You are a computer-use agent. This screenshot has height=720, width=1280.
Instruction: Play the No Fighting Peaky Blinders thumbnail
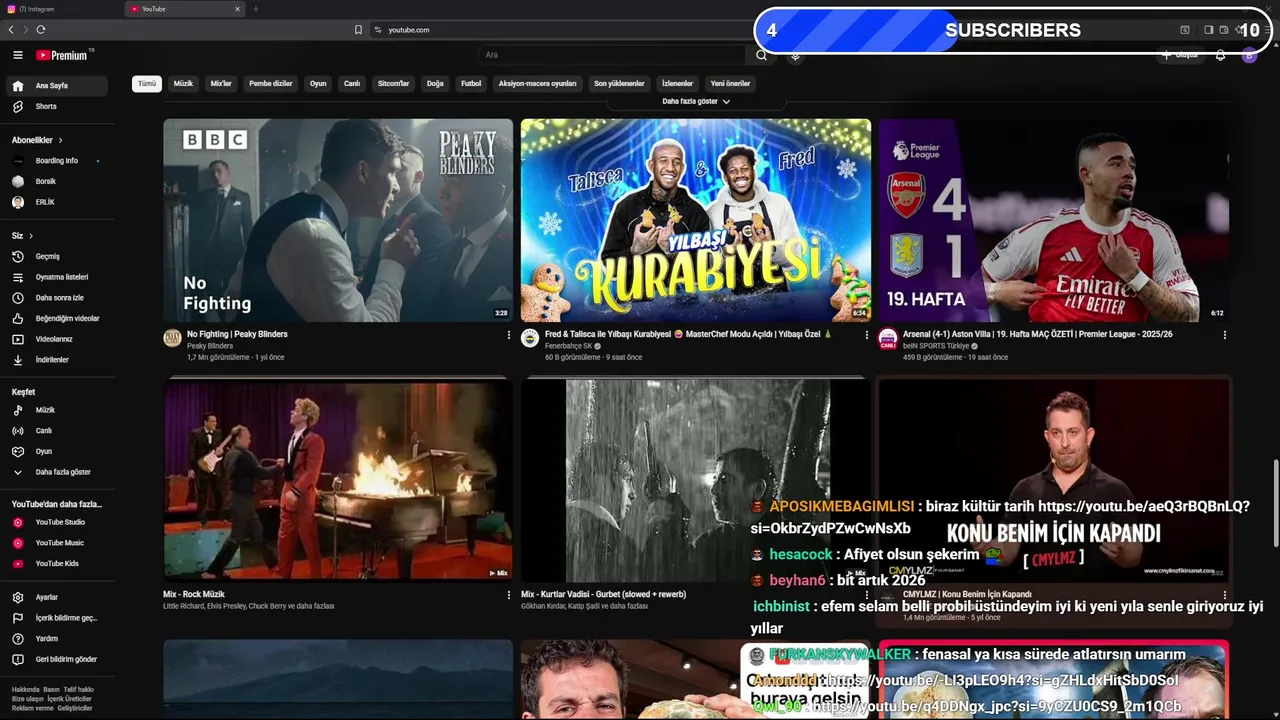[338, 220]
